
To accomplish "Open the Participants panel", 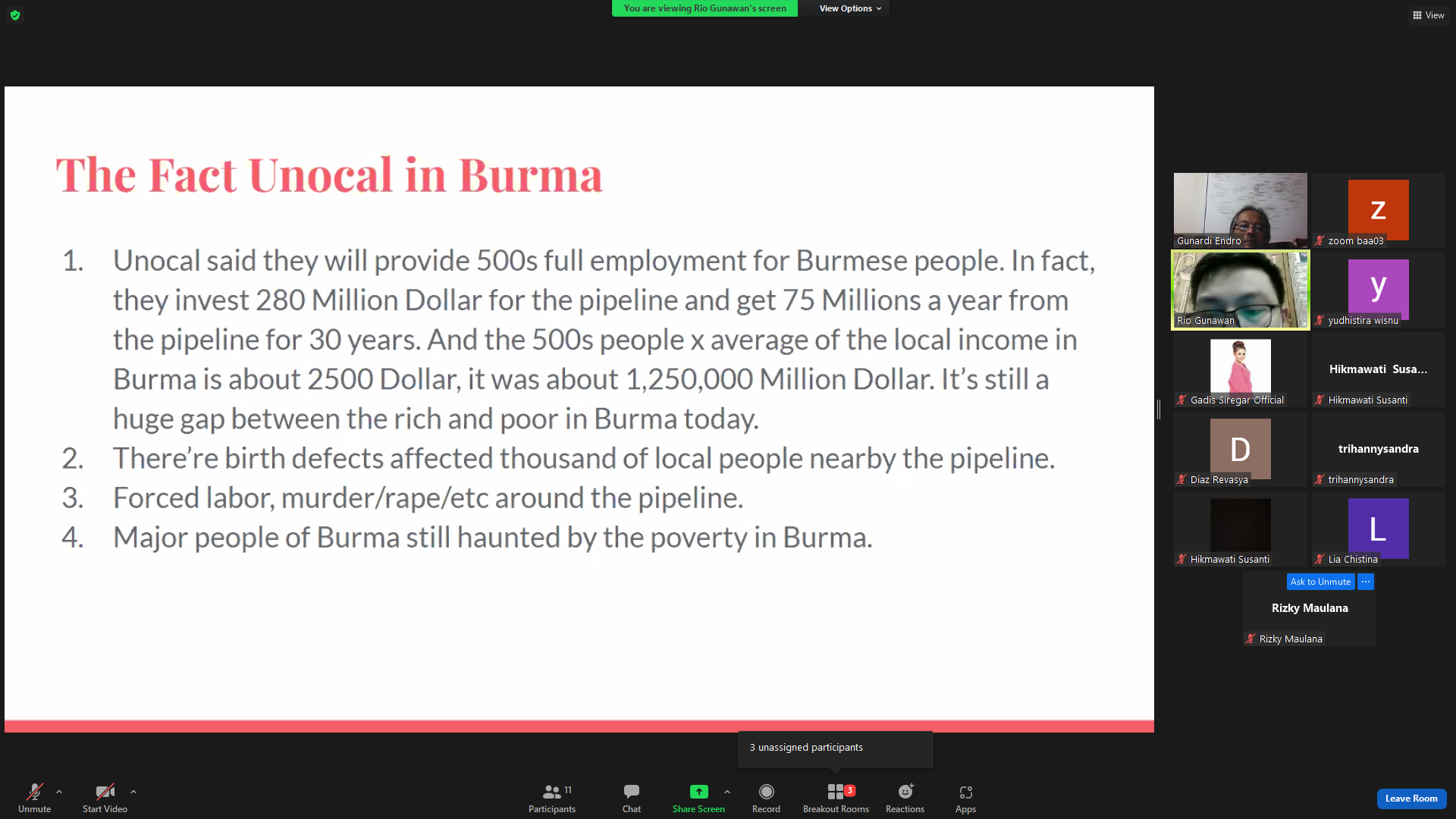I will tap(552, 798).
